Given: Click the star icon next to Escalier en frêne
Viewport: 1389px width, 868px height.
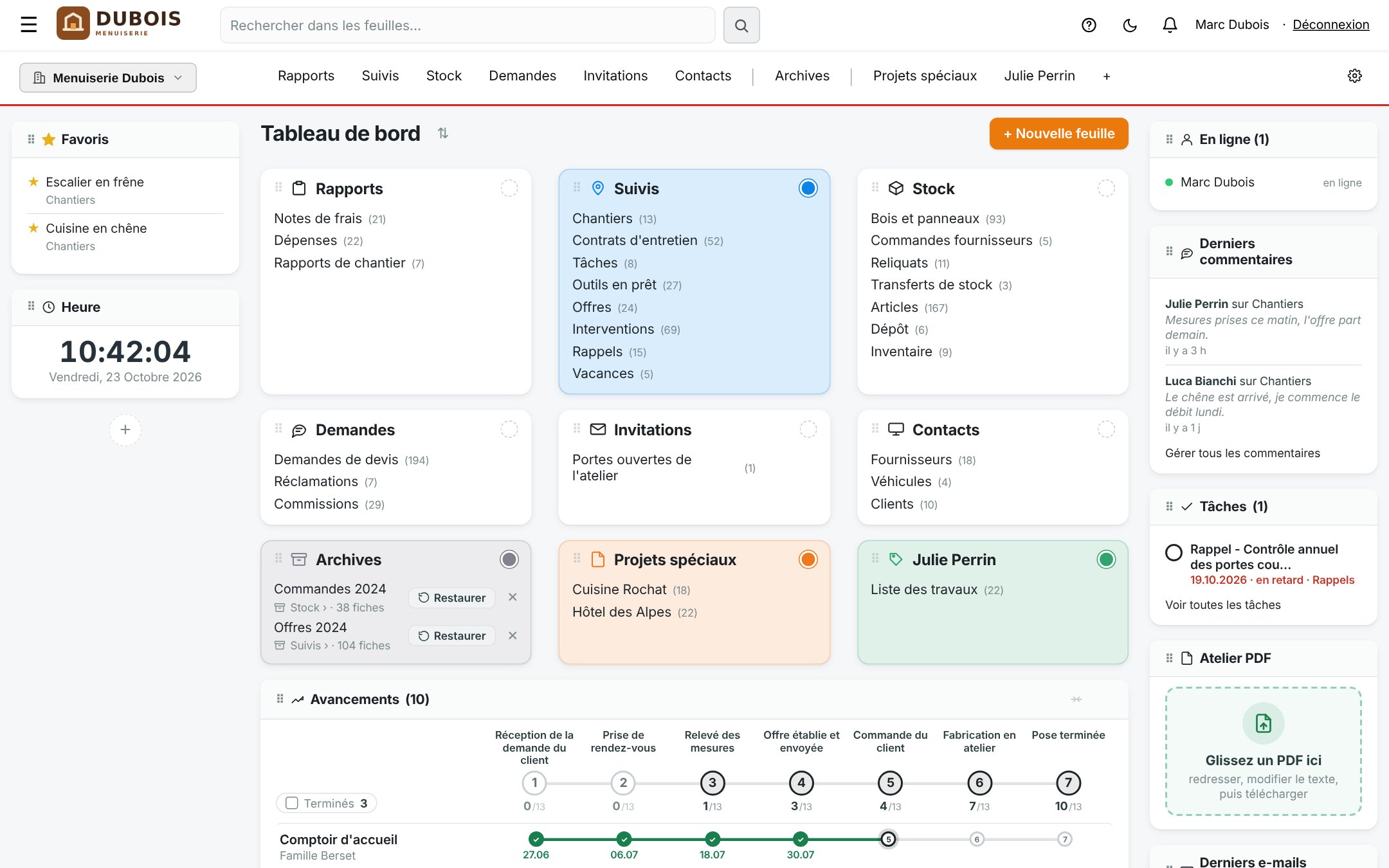Looking at the screenshot, I should (x=33, y=182).
